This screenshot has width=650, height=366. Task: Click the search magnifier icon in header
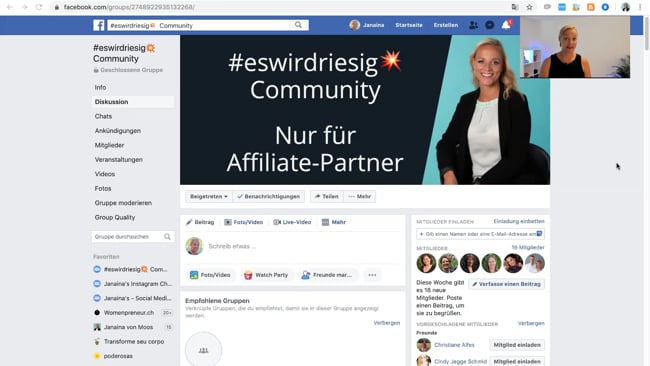(298, 25)
